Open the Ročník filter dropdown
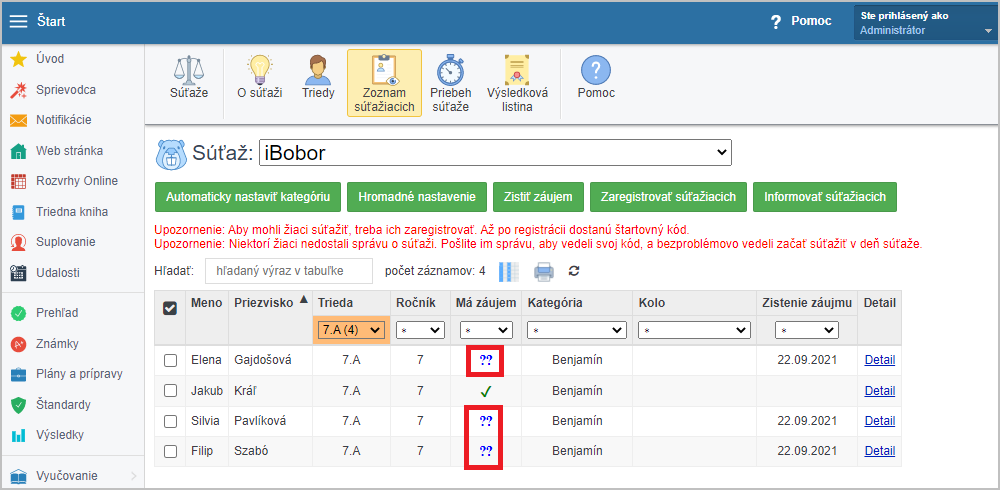 (420, 330)
